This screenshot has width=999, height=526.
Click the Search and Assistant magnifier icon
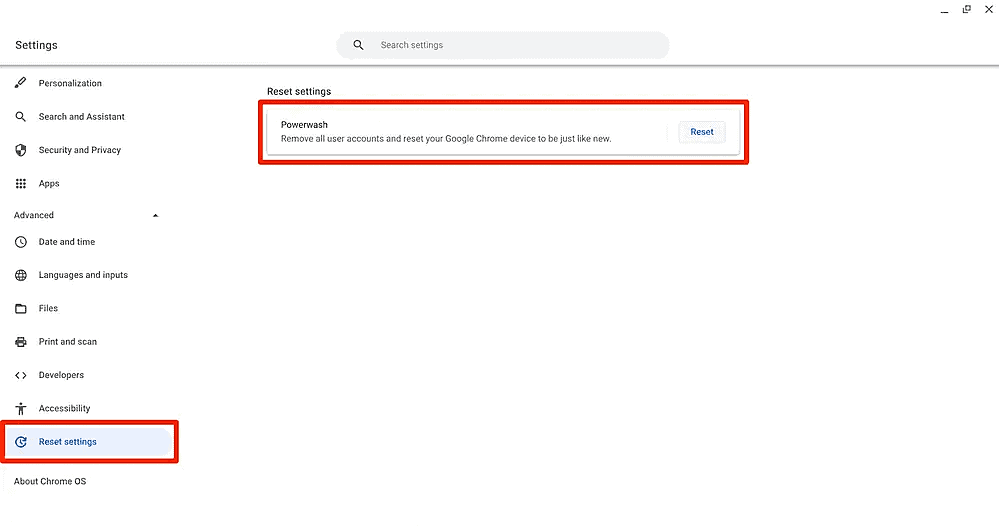coord(20,117)
